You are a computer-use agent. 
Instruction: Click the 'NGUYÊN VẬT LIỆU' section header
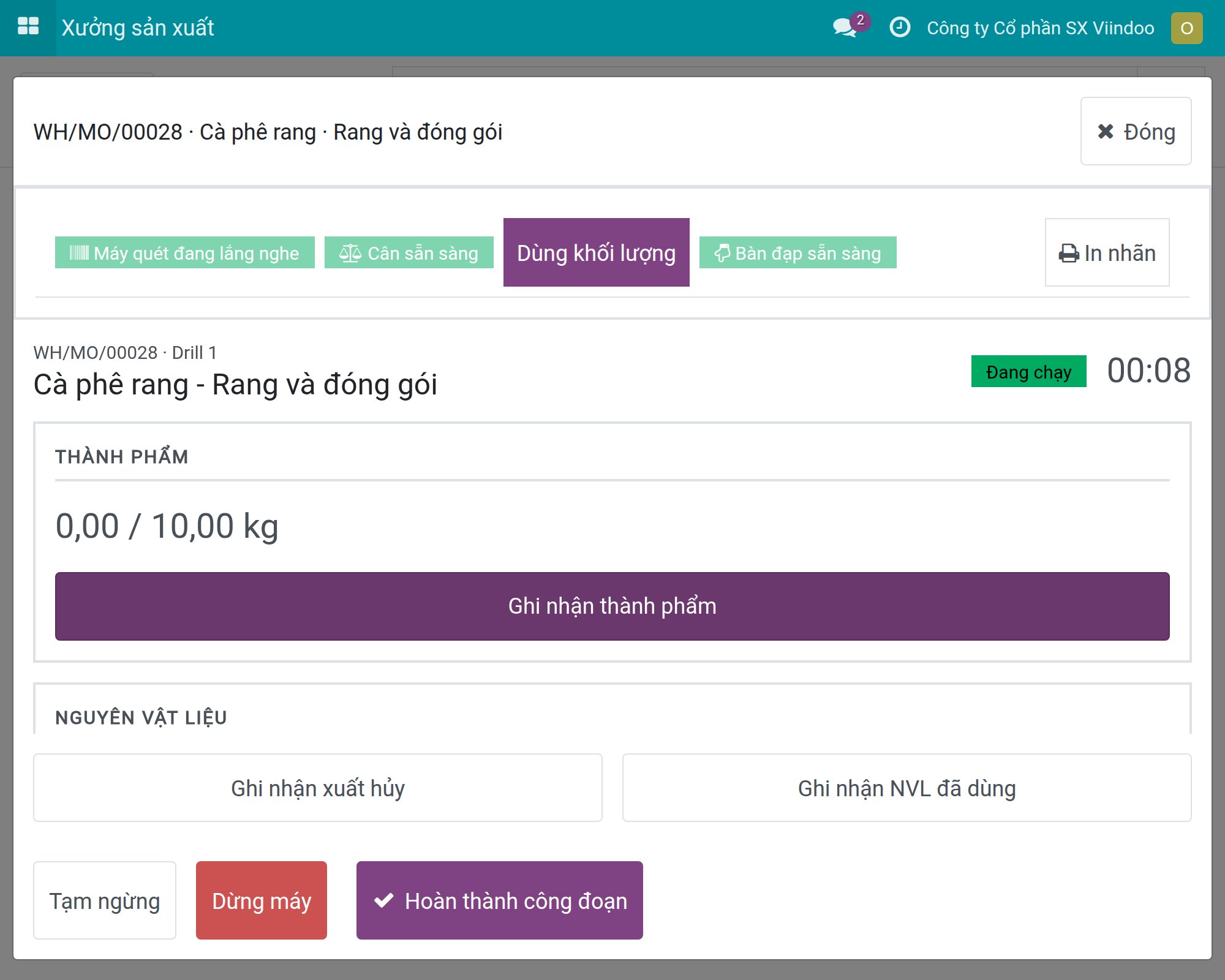141,717
